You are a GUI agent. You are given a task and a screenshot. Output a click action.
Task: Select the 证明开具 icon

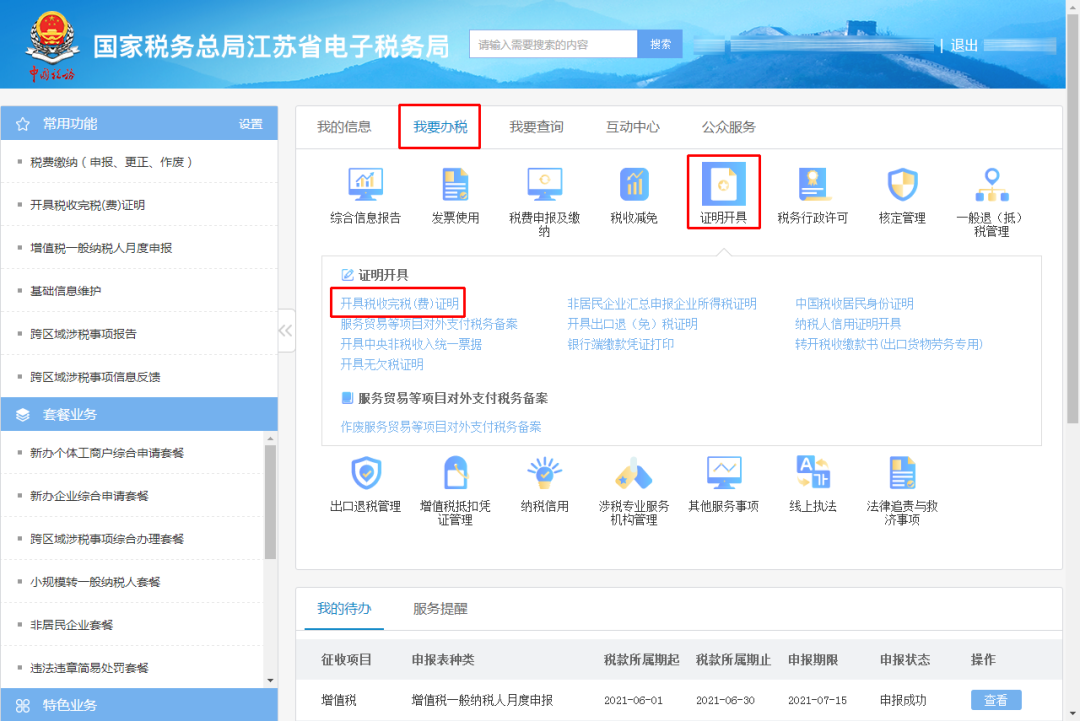click(723, 185)
